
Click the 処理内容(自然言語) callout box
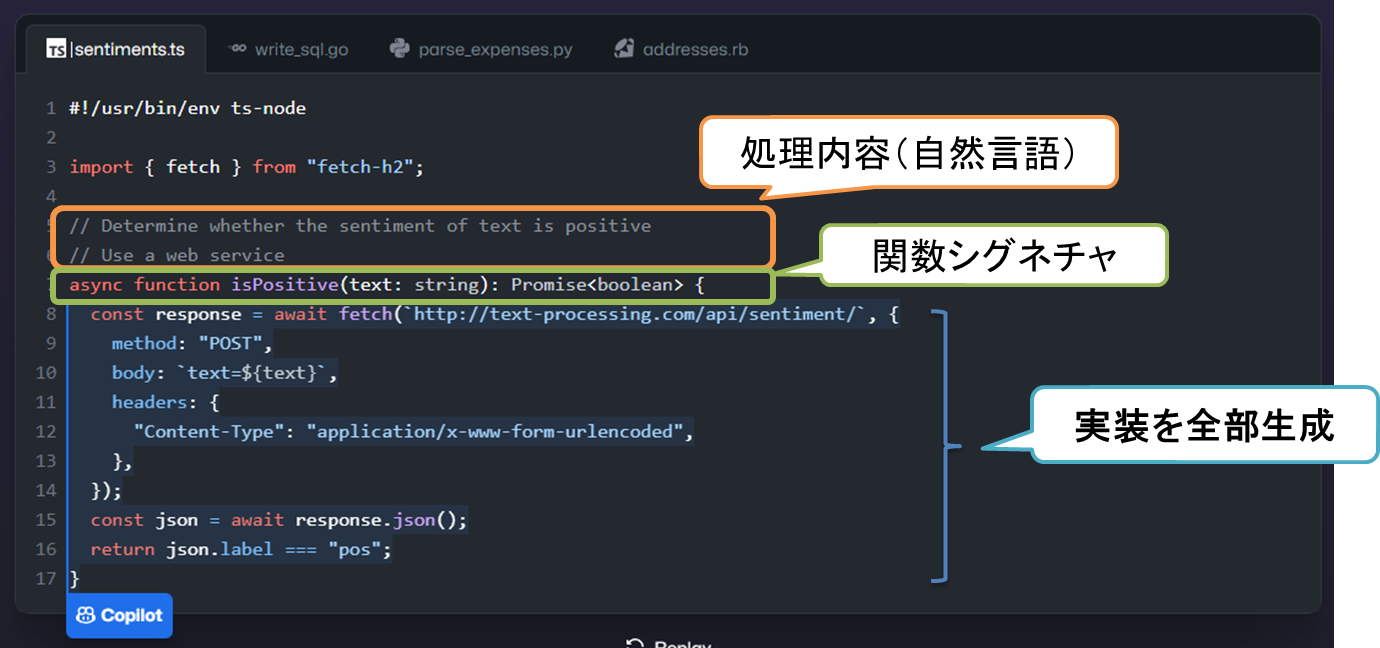(x=908, y=152)
